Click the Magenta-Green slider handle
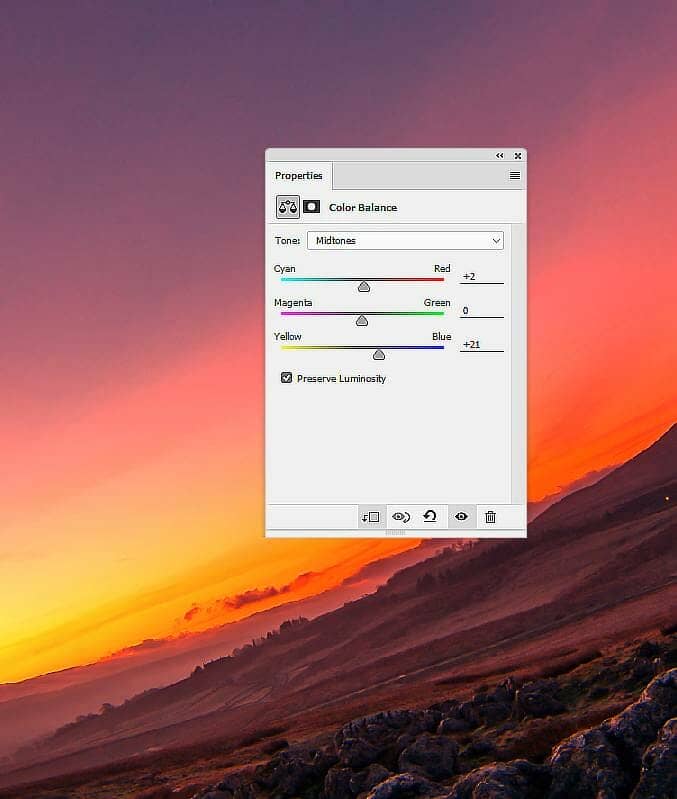677x799 pixels. point(362,320)
